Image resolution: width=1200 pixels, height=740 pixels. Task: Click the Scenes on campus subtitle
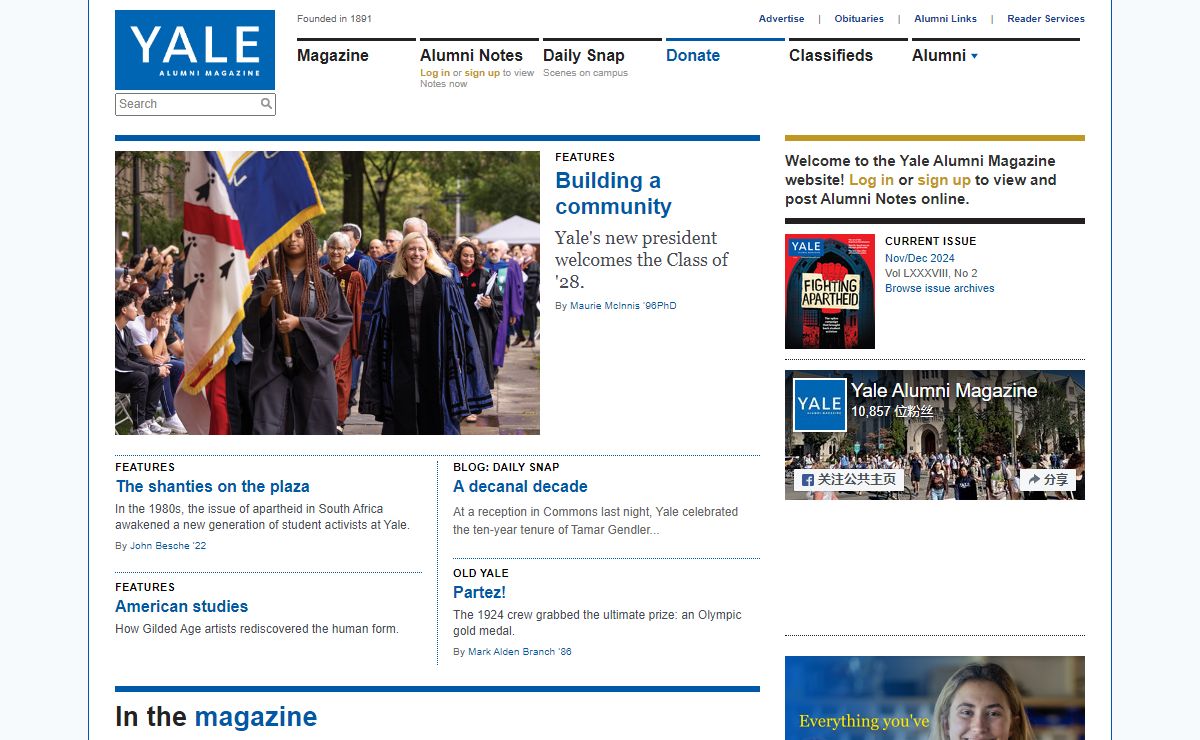coord(585,73)
